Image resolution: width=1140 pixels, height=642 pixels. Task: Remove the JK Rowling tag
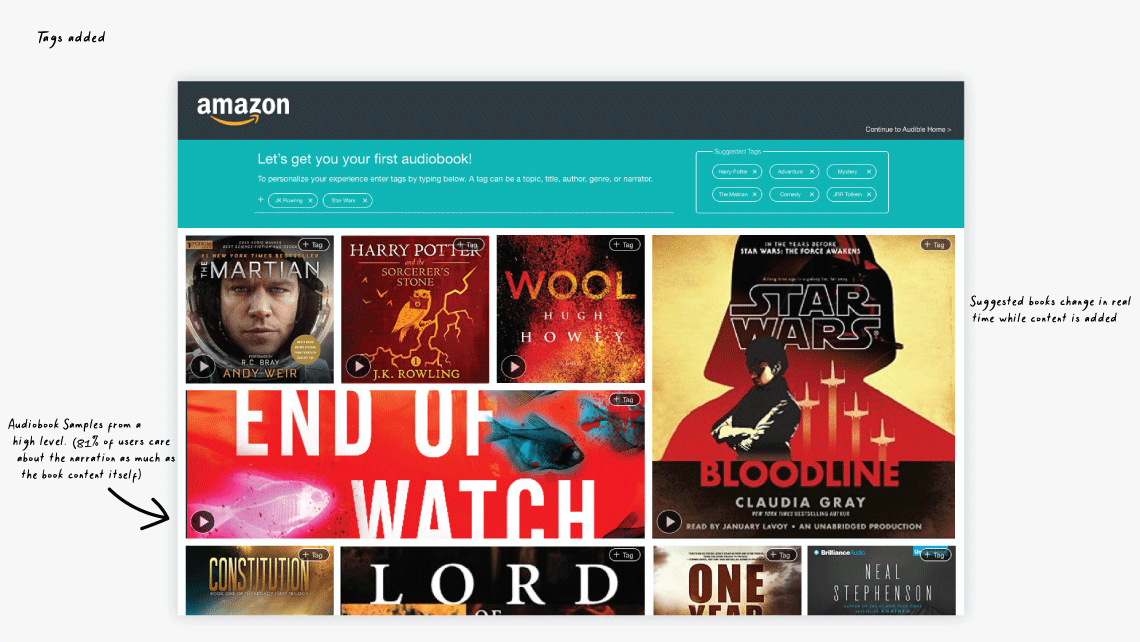click(310, 201)
